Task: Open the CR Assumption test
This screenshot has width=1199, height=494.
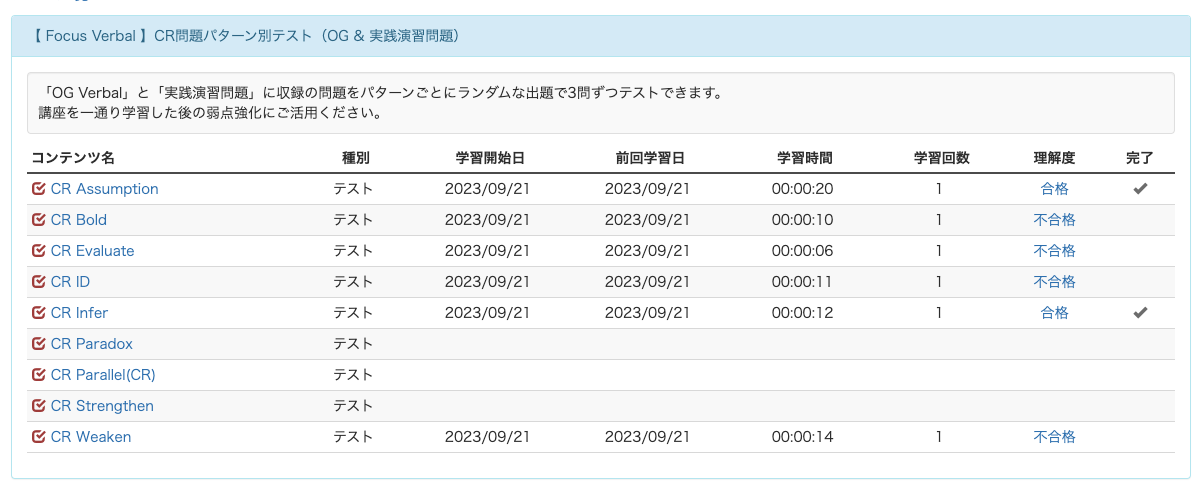Action: tap(104, 189)
